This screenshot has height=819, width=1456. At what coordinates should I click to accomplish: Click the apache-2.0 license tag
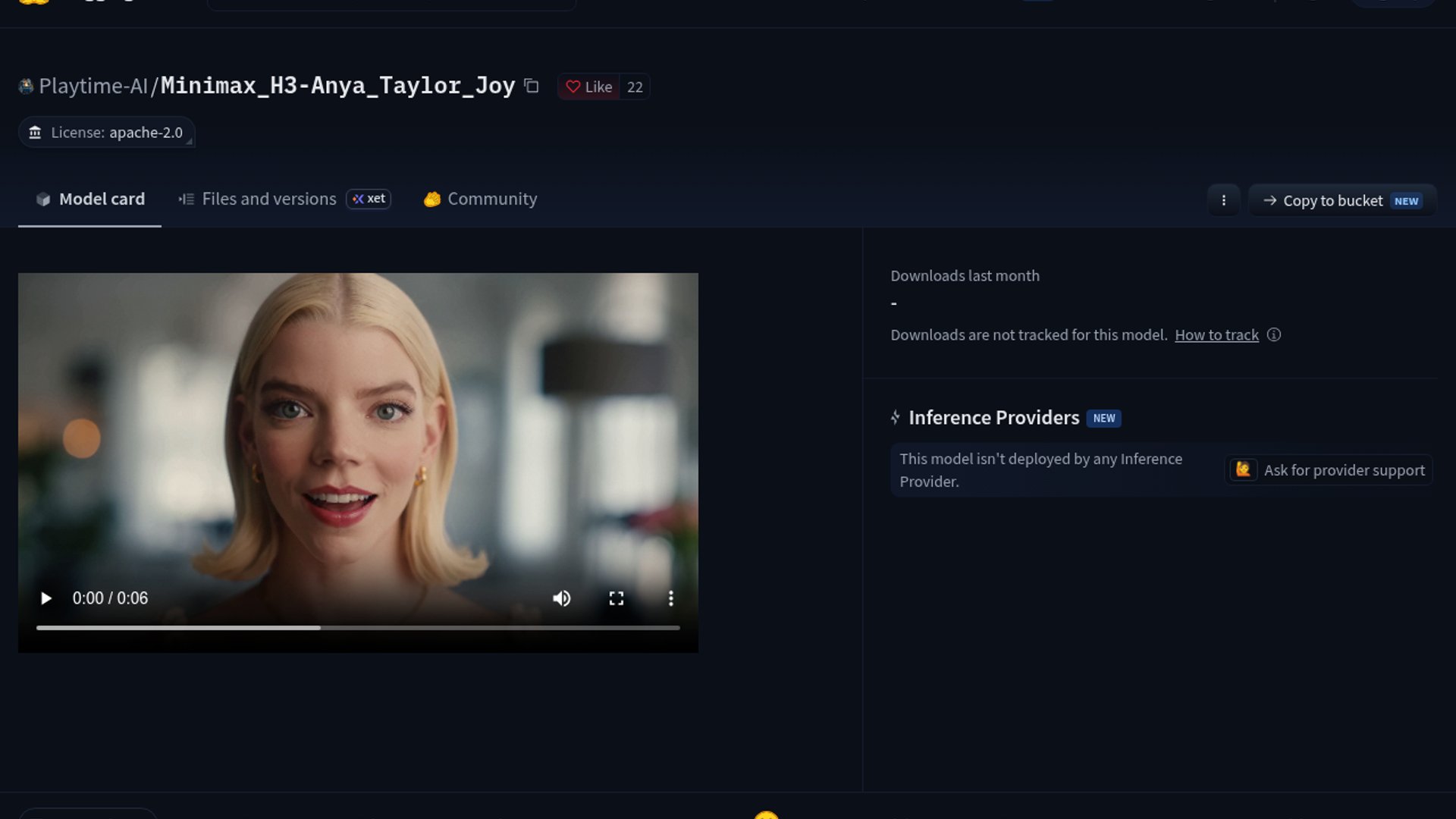pyautogui.click(x=107, y=133)
